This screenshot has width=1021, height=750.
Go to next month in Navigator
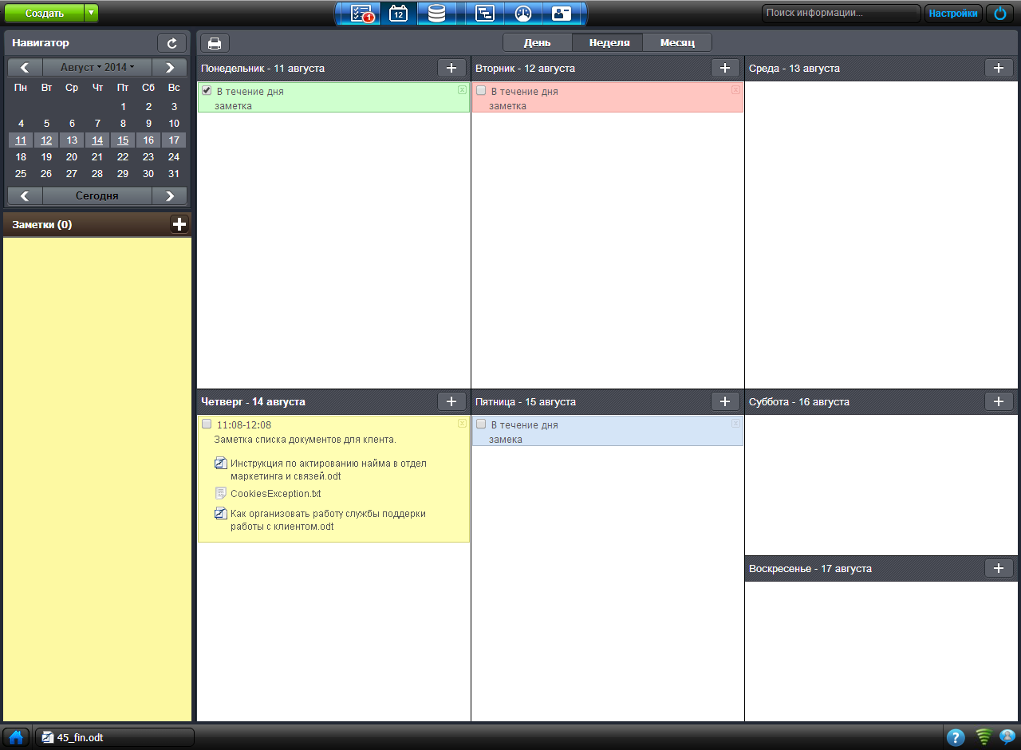[169, 67]
